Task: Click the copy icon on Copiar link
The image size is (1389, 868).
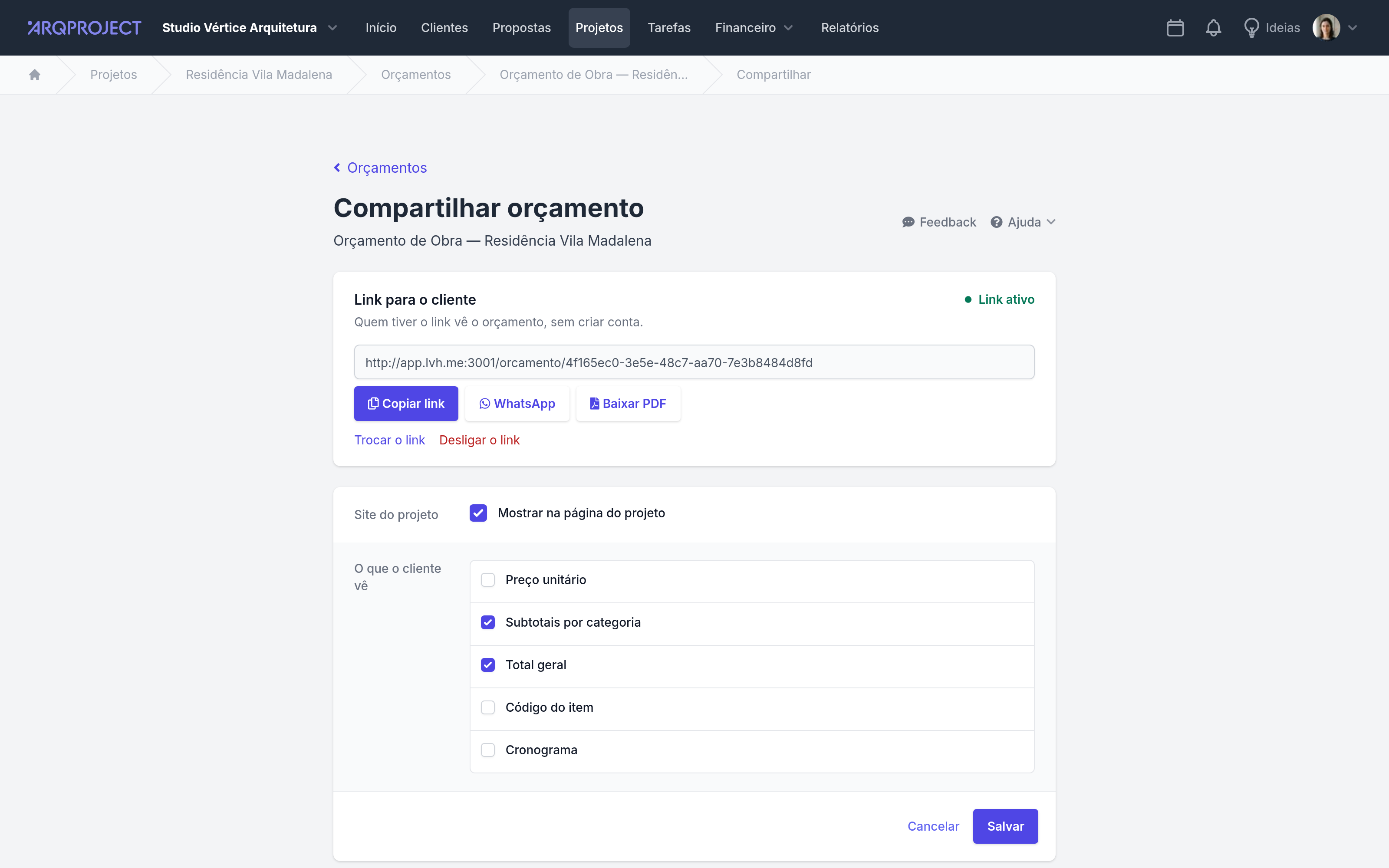Action: pyautogui.click(x=373, y=404)
